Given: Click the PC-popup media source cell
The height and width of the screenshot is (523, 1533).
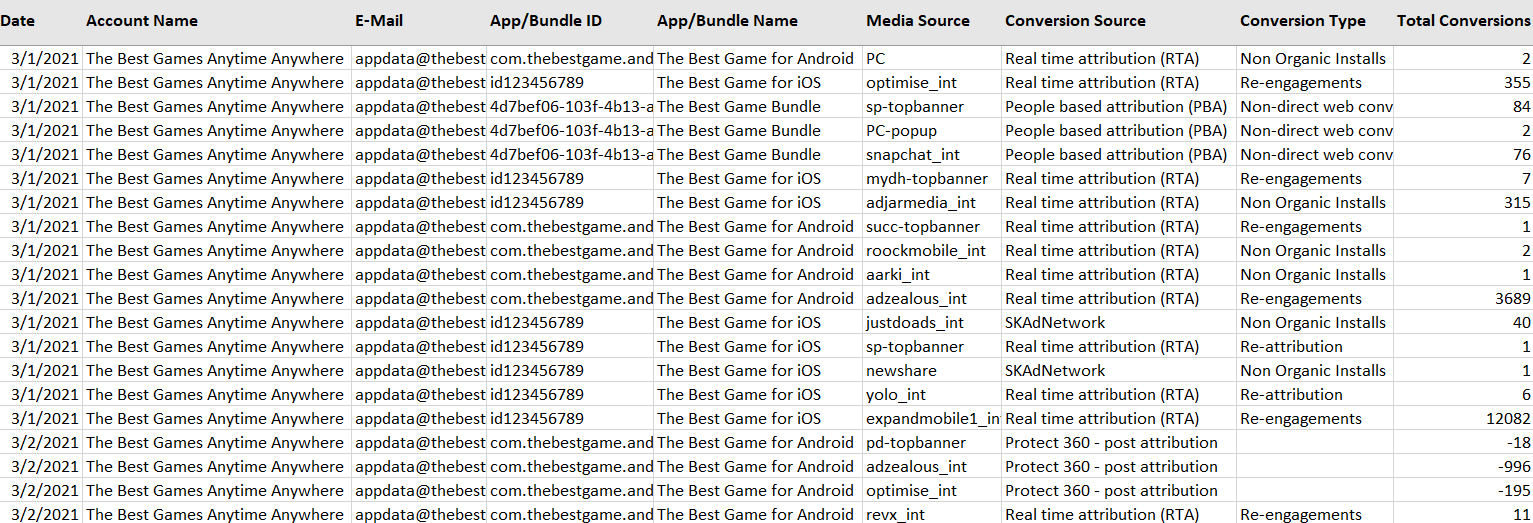Looking at the screenshot, I should (x=901, y=131).
